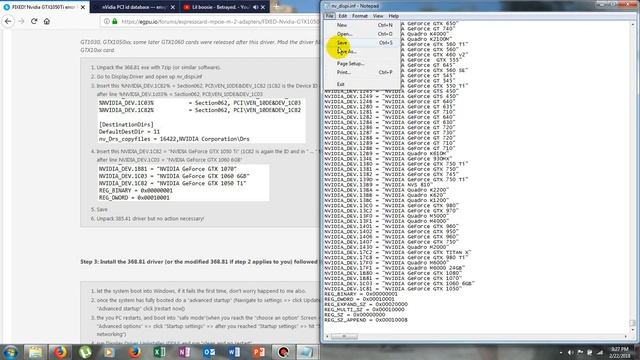Open the Notepad Help menu
The image size is (640, 360).
tap(393, 16)
